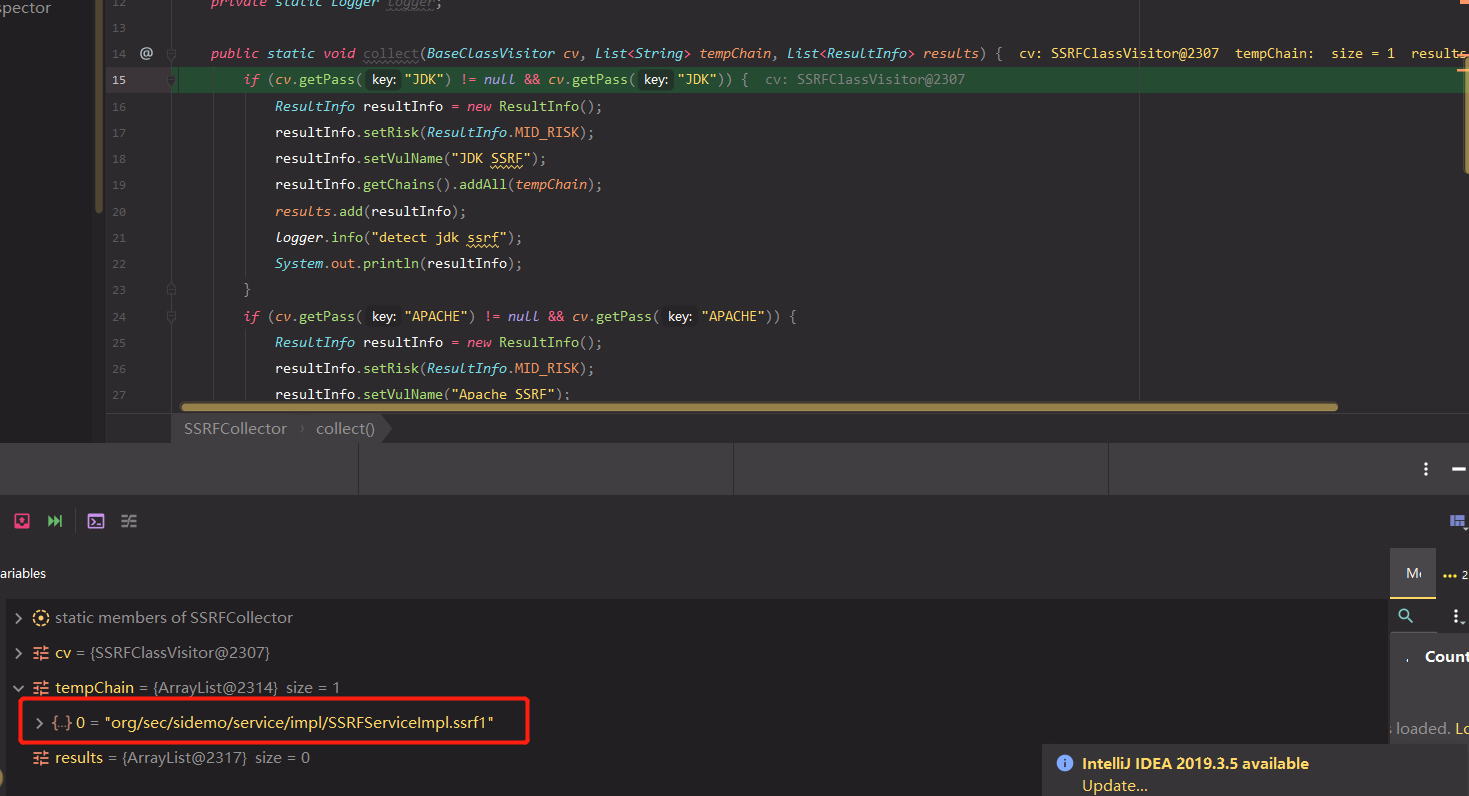Click the SSRFServiceImpl.ssrf1 string value
This screenshot has width=1469, height=796.
(299, 722)
